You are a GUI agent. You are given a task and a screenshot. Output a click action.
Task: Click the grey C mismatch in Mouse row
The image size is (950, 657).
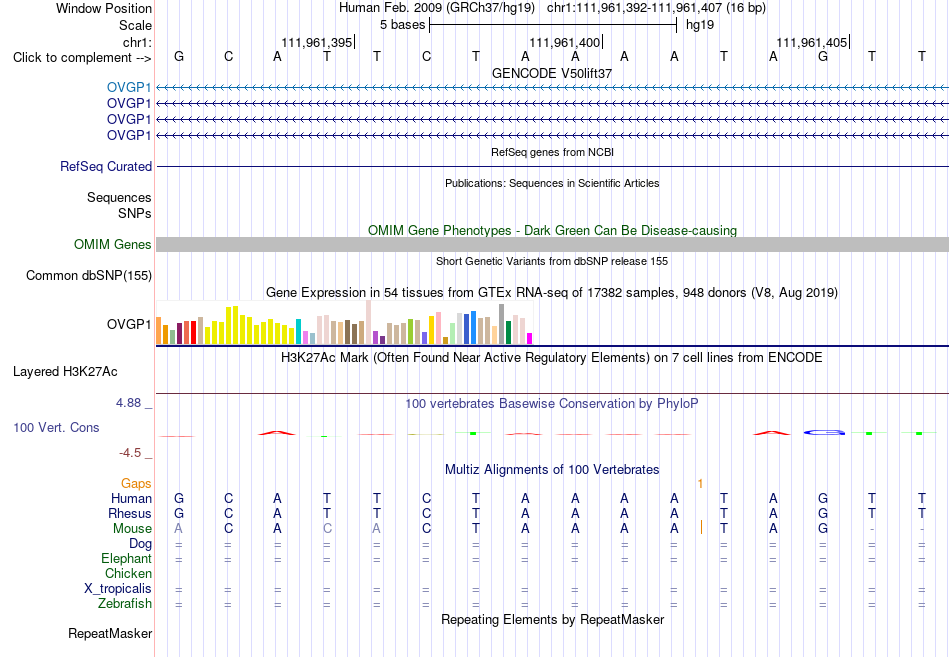click(327, 529)
